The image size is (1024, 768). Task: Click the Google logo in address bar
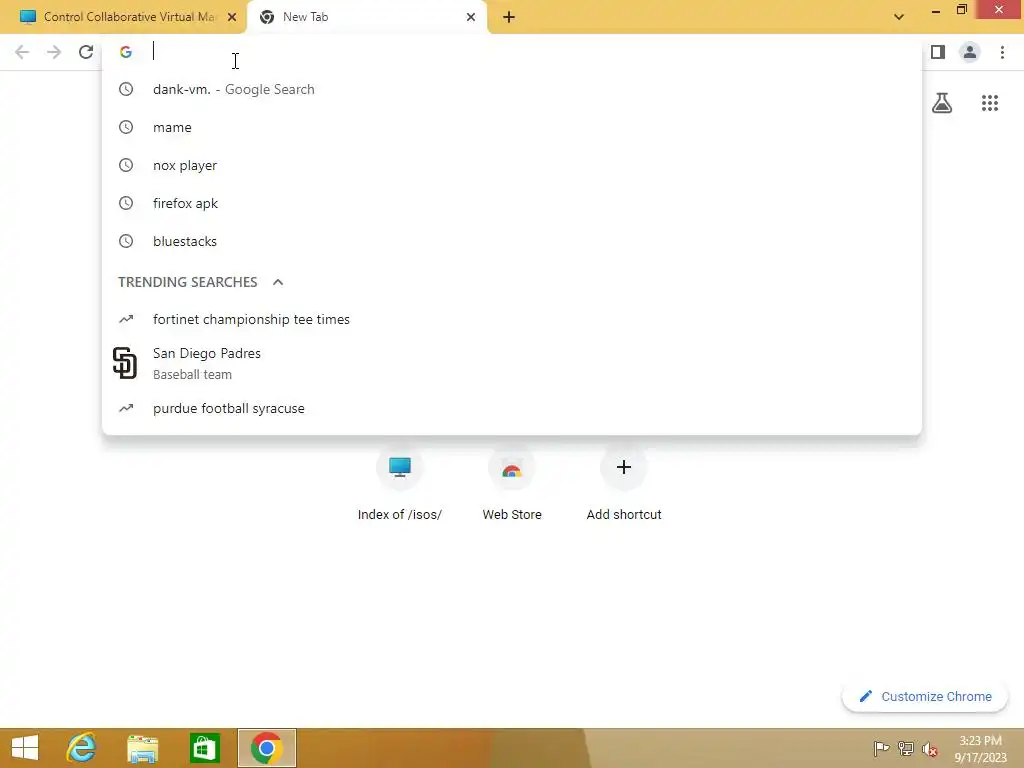[125, 52]
